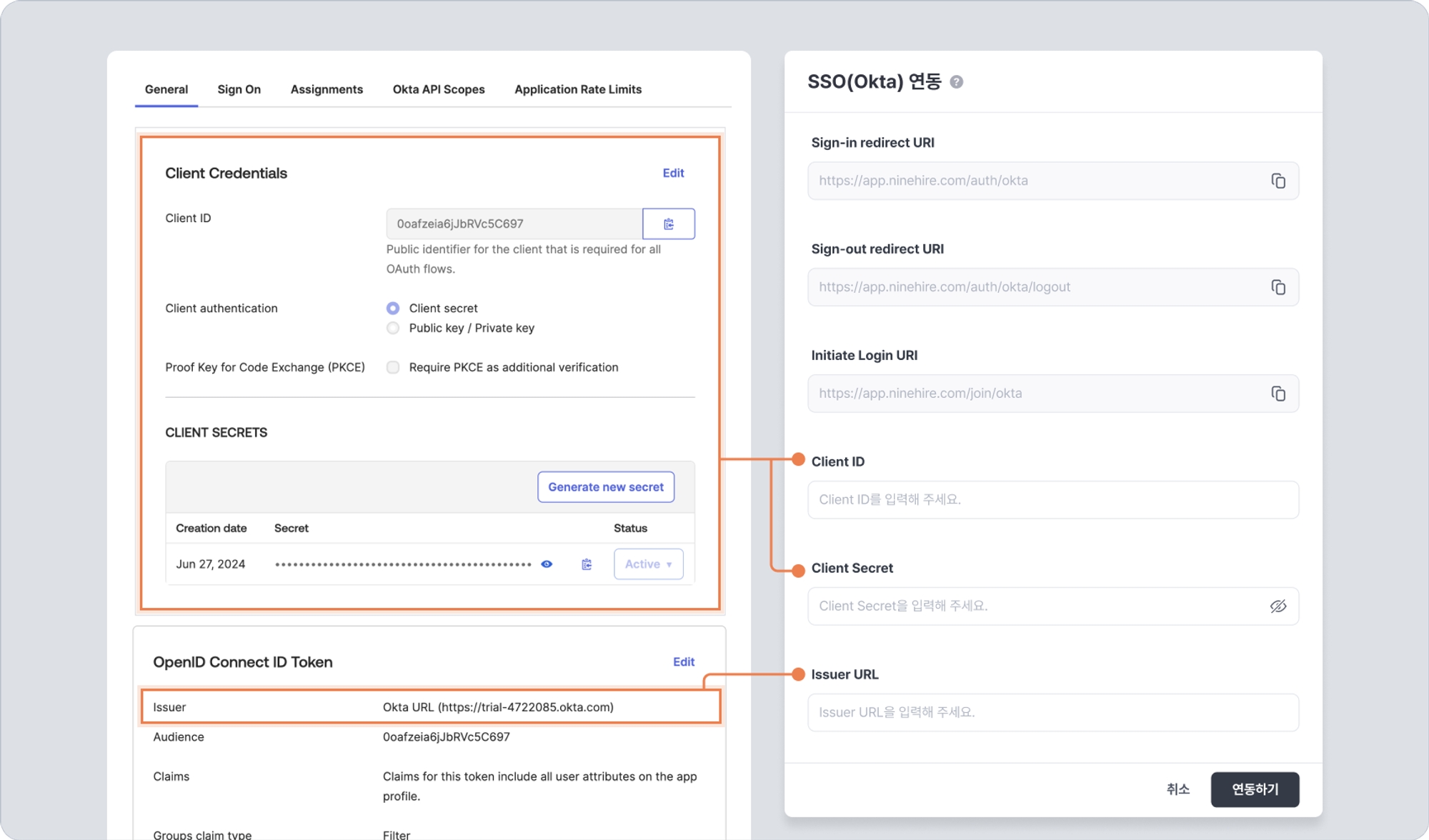Copy the Client ID to clipboard
Image resolution: width=1429 pixels, height=840 pixels.
click(668, 224)
